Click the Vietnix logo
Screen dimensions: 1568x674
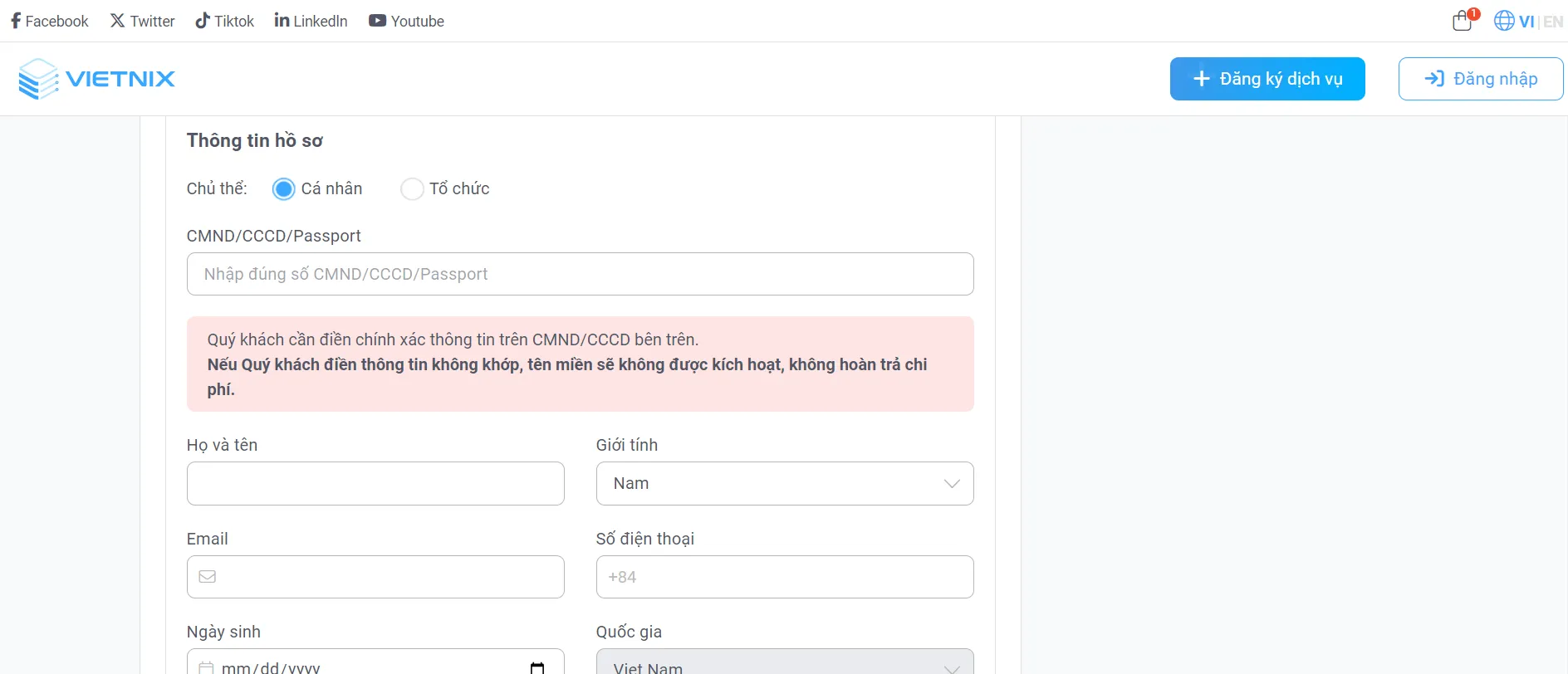(x=96, y=79)
